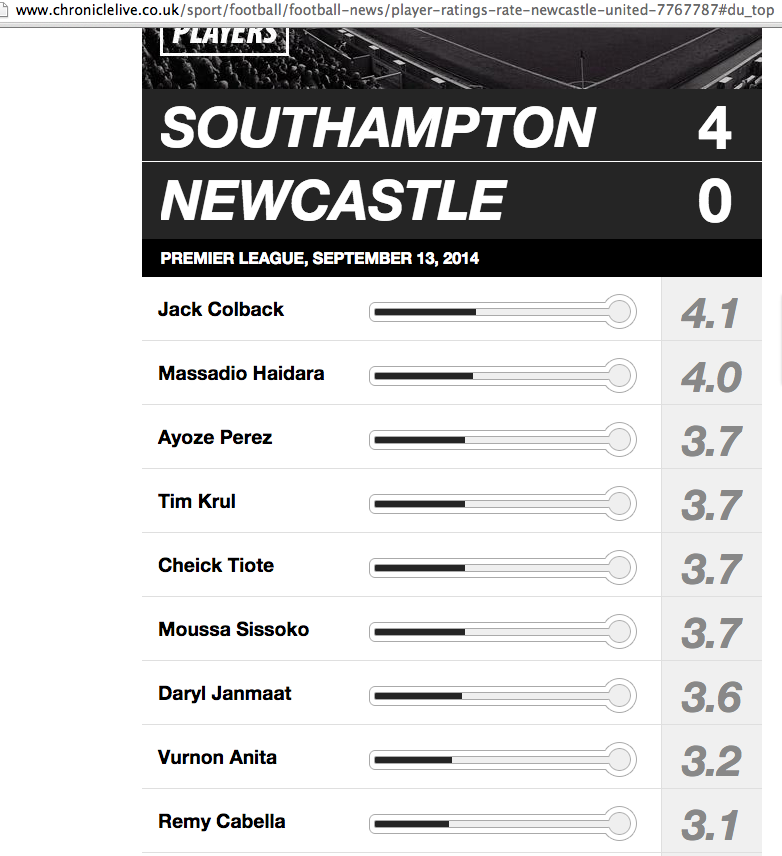Click Massadio Haidara's rating slider knob

(619, 376)
